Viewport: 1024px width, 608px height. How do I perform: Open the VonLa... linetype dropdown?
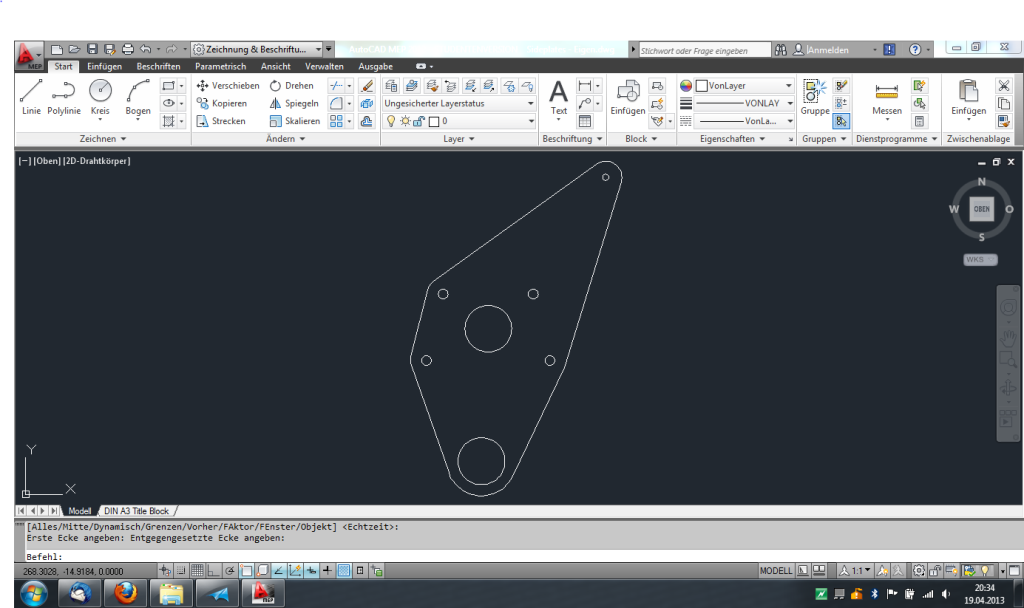click(744, 121)
